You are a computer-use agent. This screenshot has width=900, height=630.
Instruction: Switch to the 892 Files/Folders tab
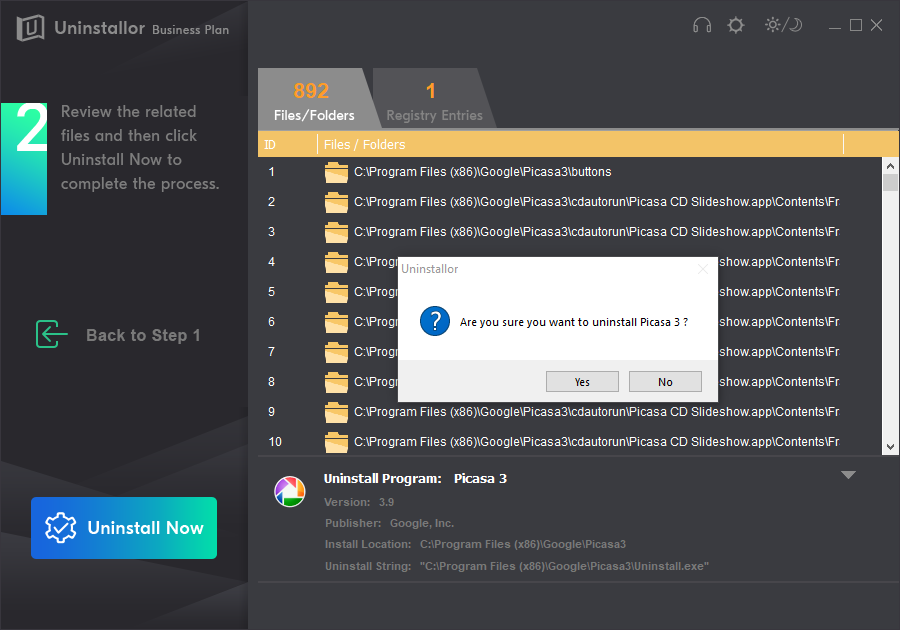coord(313,99)
